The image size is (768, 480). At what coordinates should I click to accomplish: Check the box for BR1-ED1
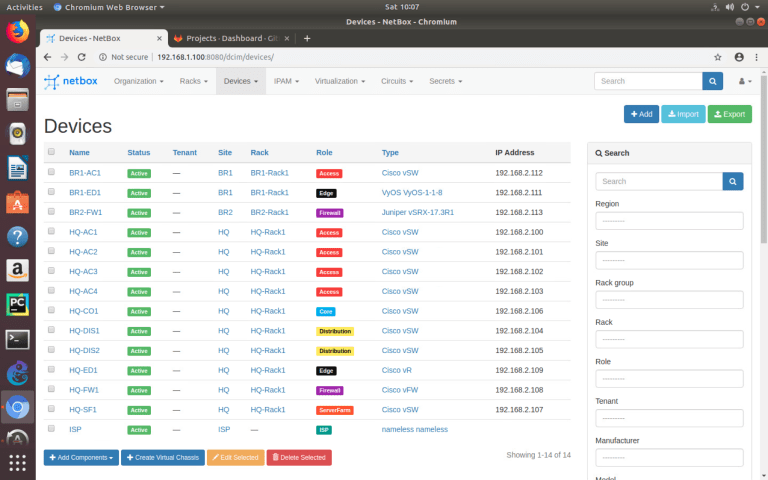click(51, 192)
